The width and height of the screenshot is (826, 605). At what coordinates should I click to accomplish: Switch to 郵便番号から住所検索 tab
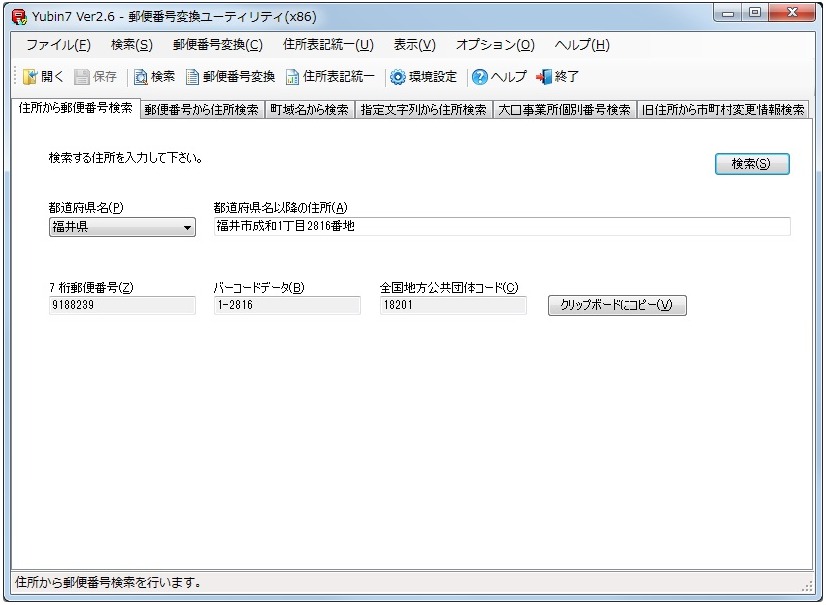coord(201,110)
